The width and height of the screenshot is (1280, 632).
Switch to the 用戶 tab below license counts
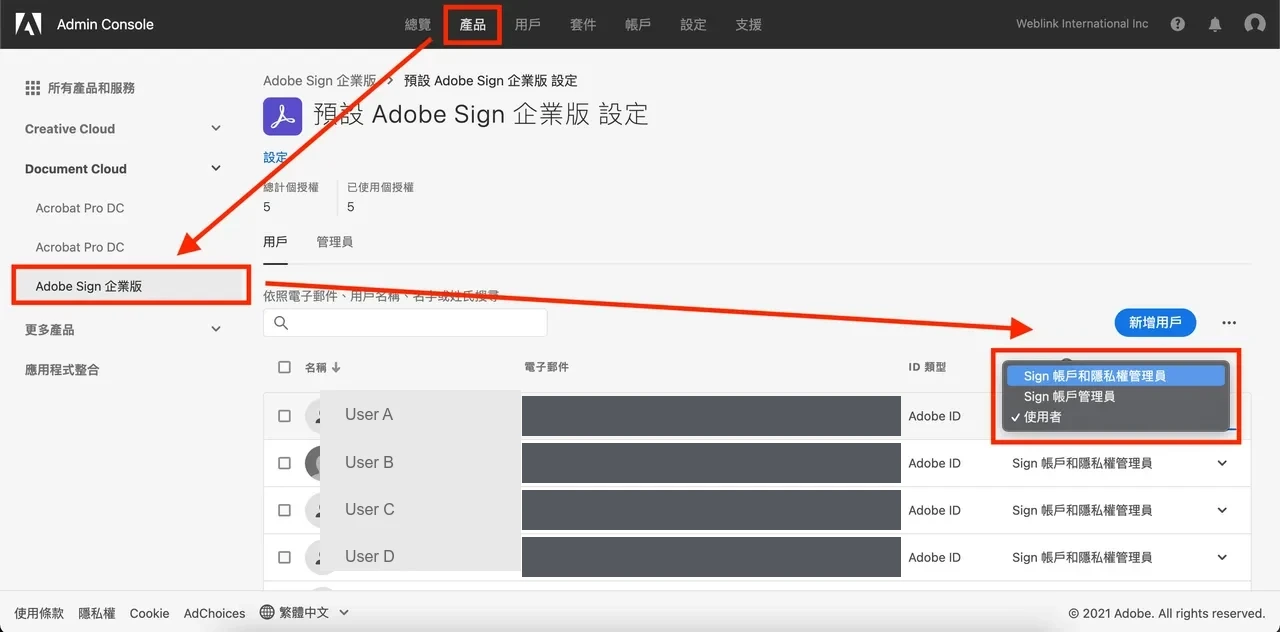pos(275,242)
